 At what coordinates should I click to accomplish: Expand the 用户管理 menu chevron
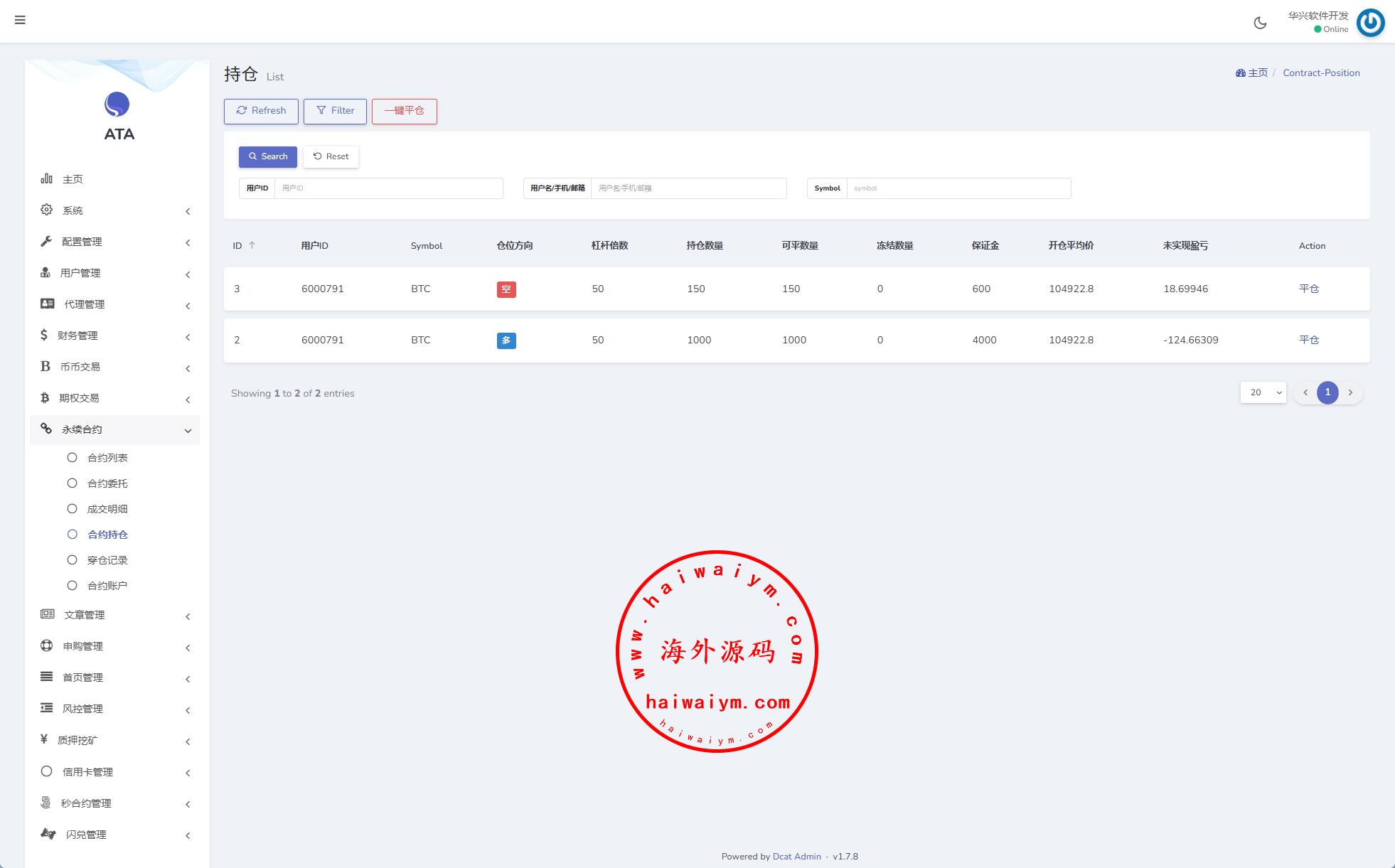coord(188,274)
